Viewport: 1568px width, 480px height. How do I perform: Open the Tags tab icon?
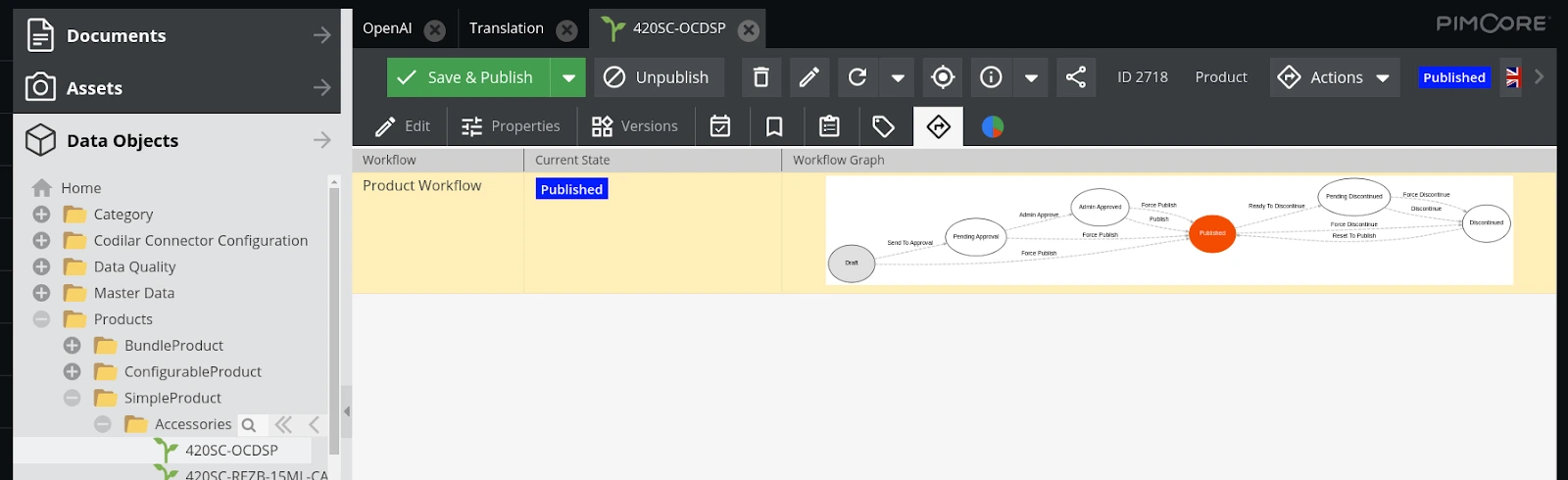click(883, 126)
